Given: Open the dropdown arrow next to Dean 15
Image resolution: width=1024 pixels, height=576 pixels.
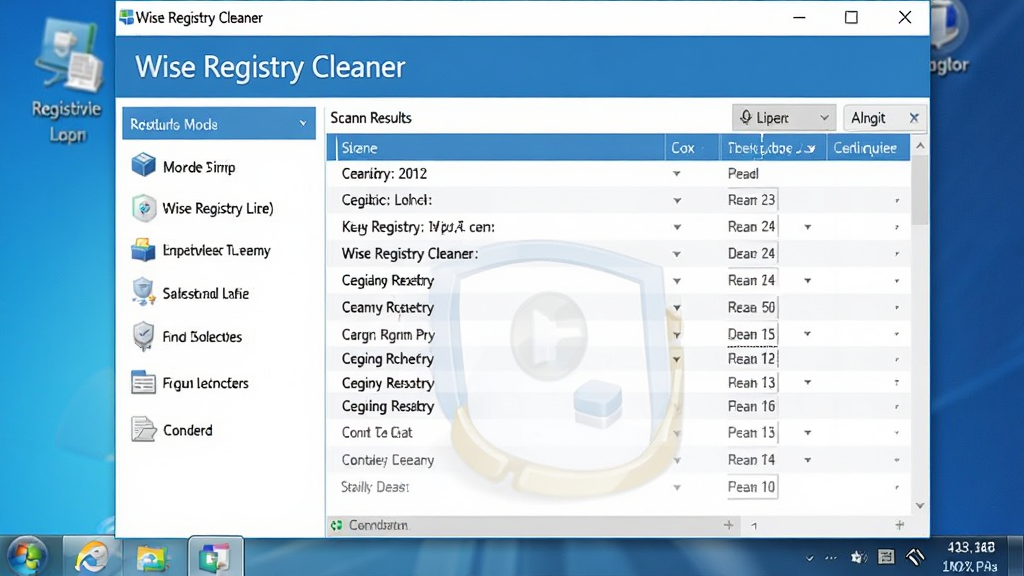Looking at the screenshot, I should tap(808, 334).
